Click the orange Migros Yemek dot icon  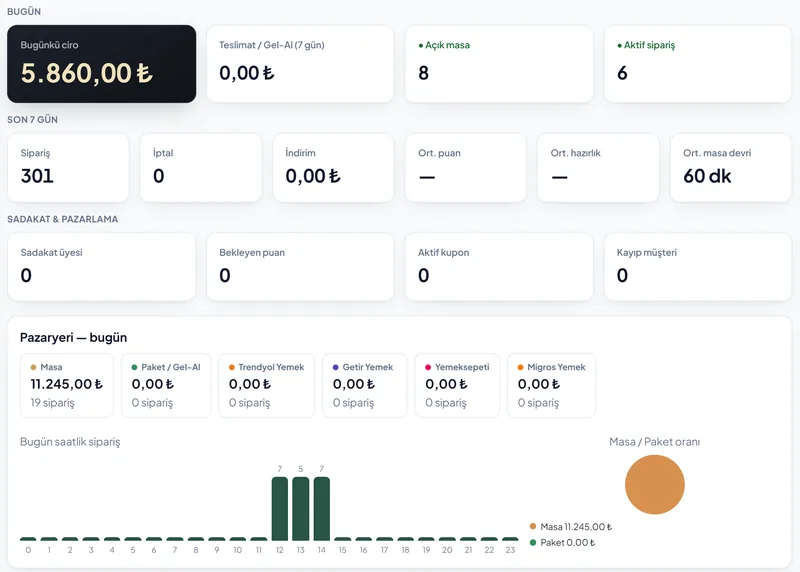520,367
